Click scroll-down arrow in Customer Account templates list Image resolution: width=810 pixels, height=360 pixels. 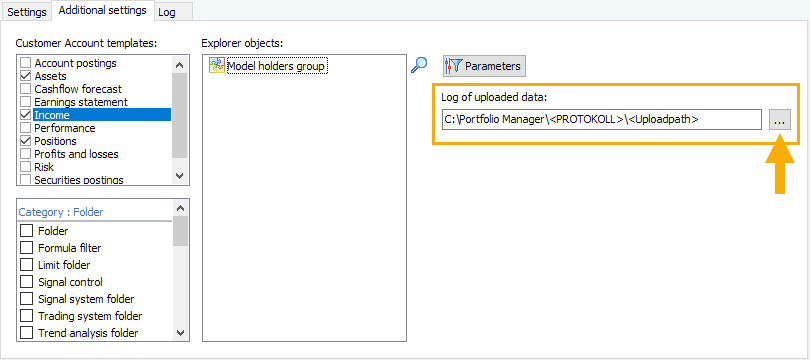[x=180, y=176]
